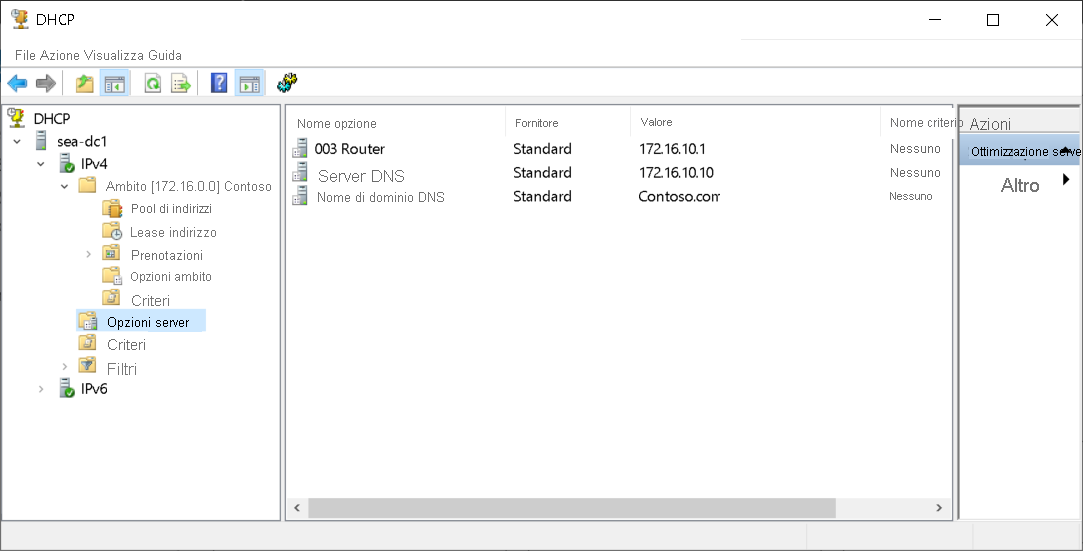Viewport: 1083px width, 551px height.
Task: Click Nessuno in the 003 Router row
Action: [915, 148]
